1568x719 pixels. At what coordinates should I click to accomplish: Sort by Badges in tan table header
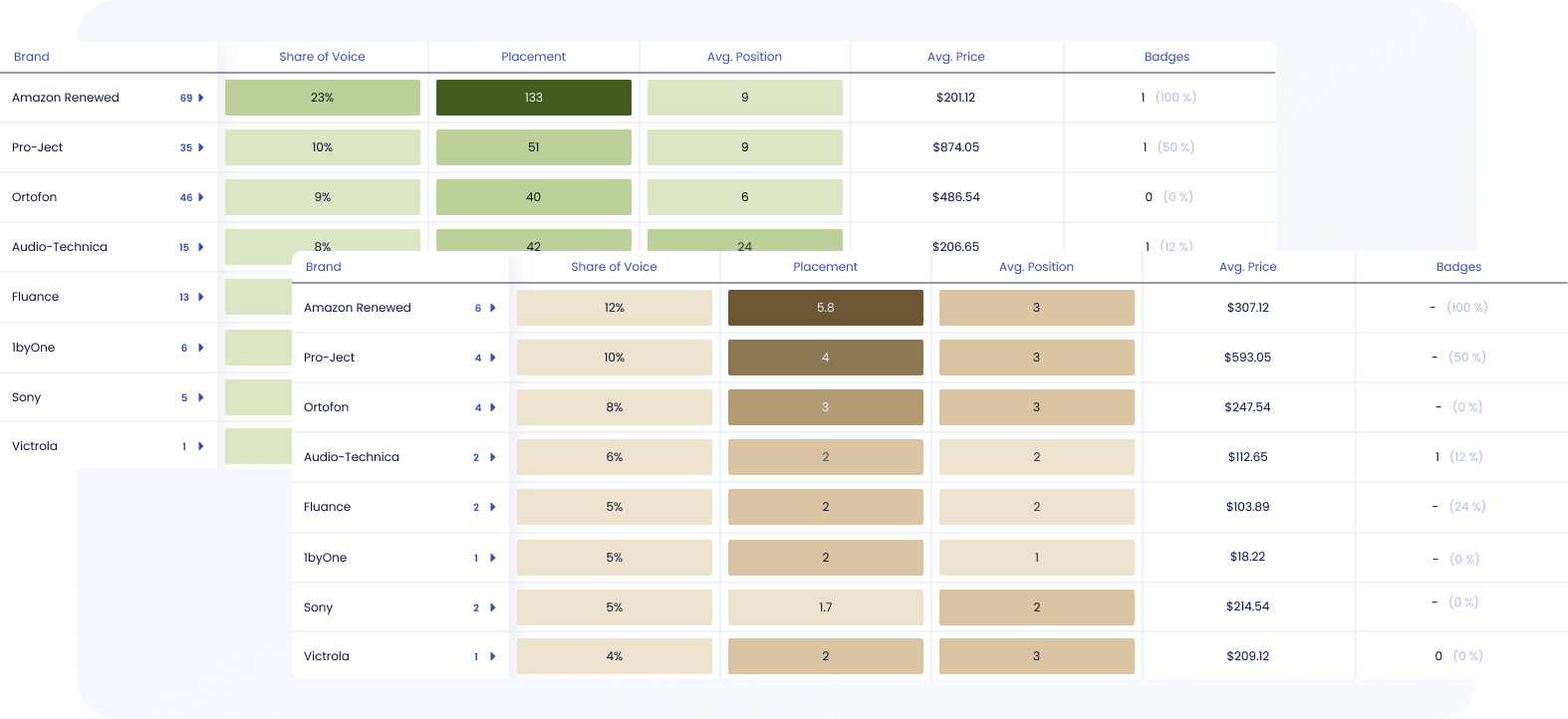click(1458, 267)
